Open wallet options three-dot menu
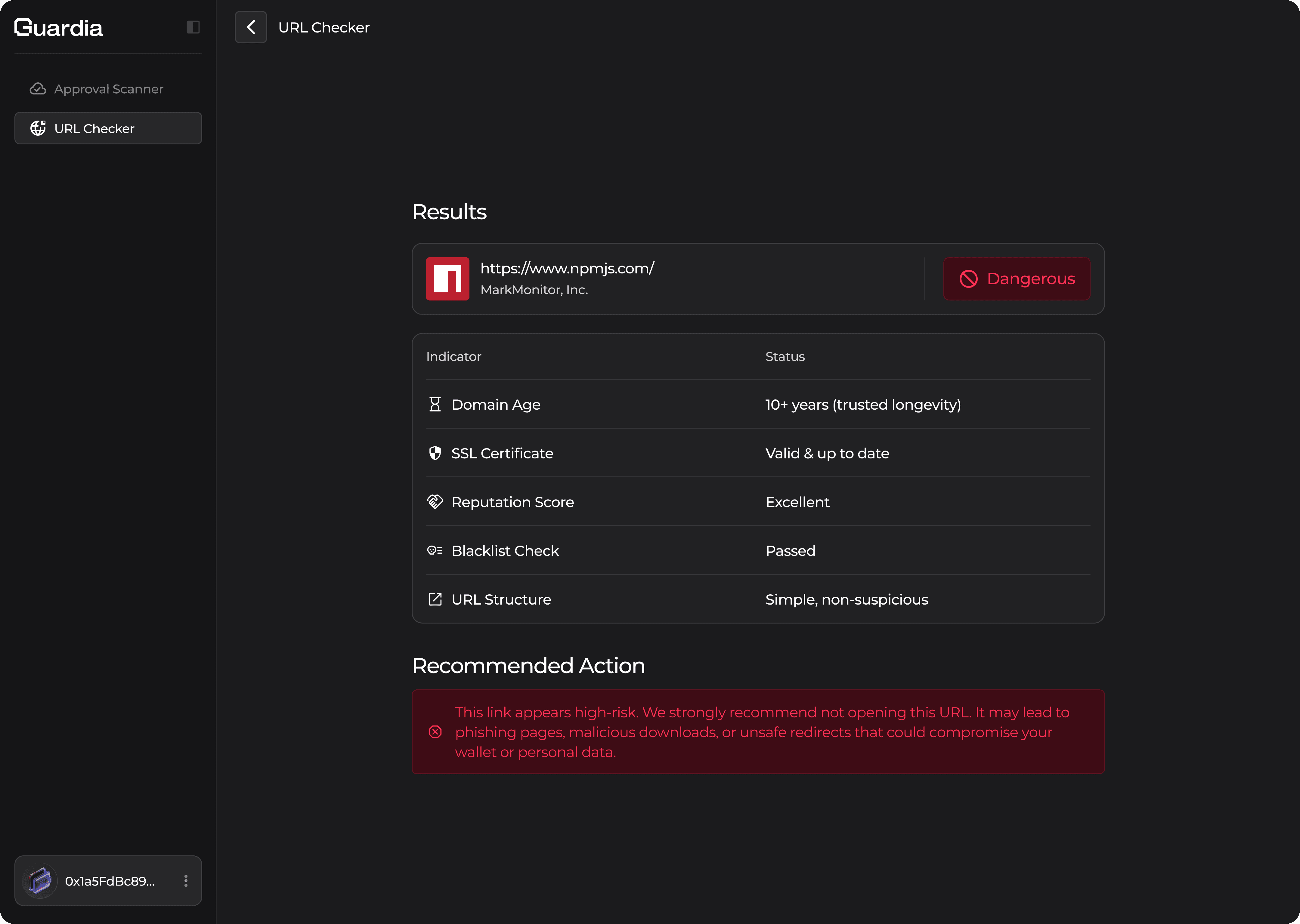The image size is (1300, 924). pyautogui.click(x=186, y=881)
